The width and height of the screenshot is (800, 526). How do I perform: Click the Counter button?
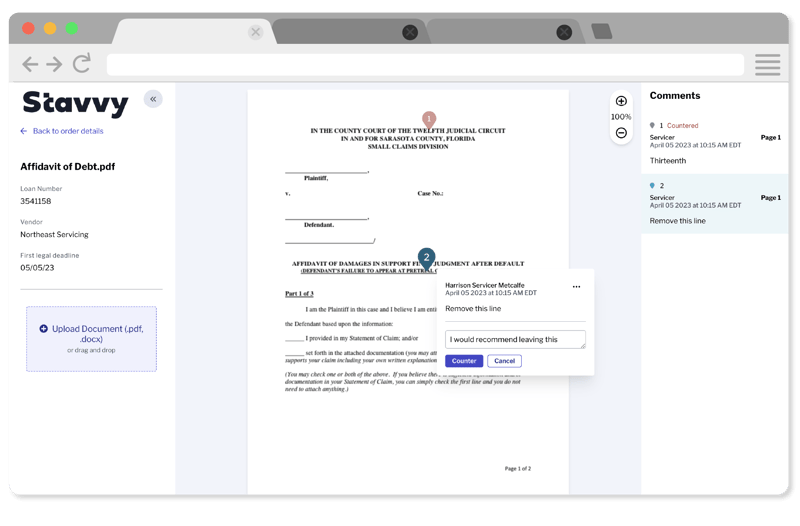coord(464,361)
